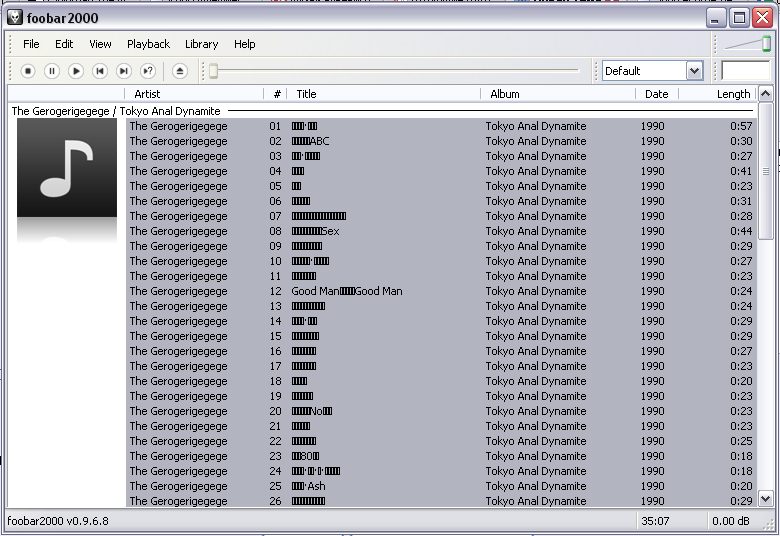Click the album art music note thumbnail
780x536 pixels.
click(67, 169)
